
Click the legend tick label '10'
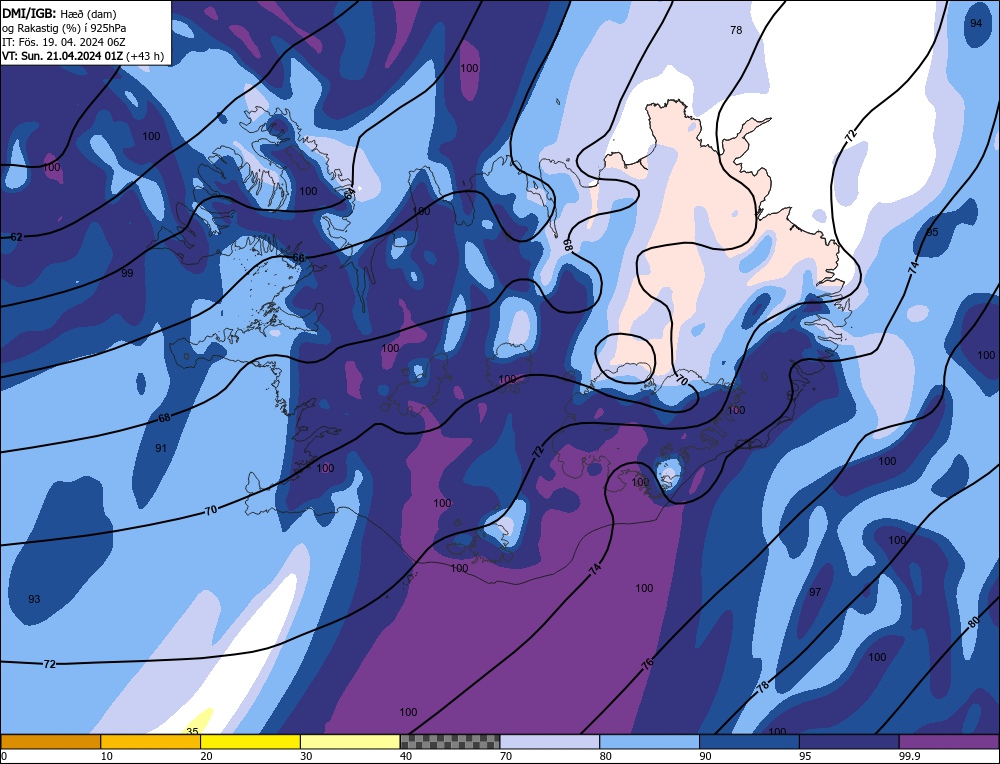click(x=107, y=756)
